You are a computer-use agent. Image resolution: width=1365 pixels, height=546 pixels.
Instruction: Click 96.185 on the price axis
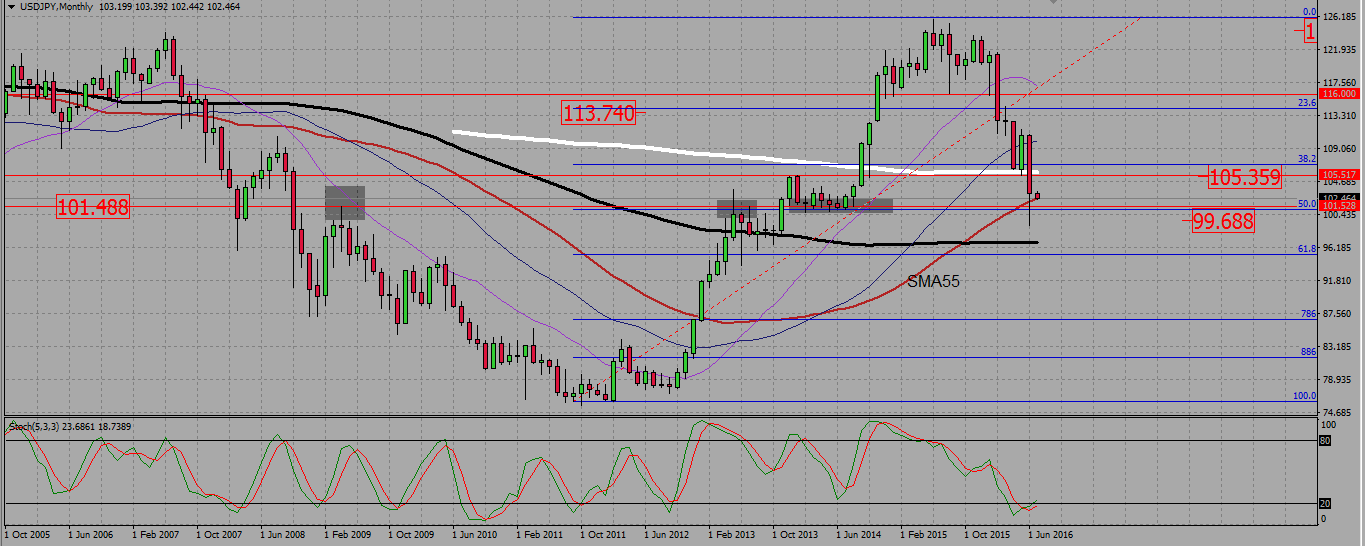pyautogui.click(x=1338, y=248)
